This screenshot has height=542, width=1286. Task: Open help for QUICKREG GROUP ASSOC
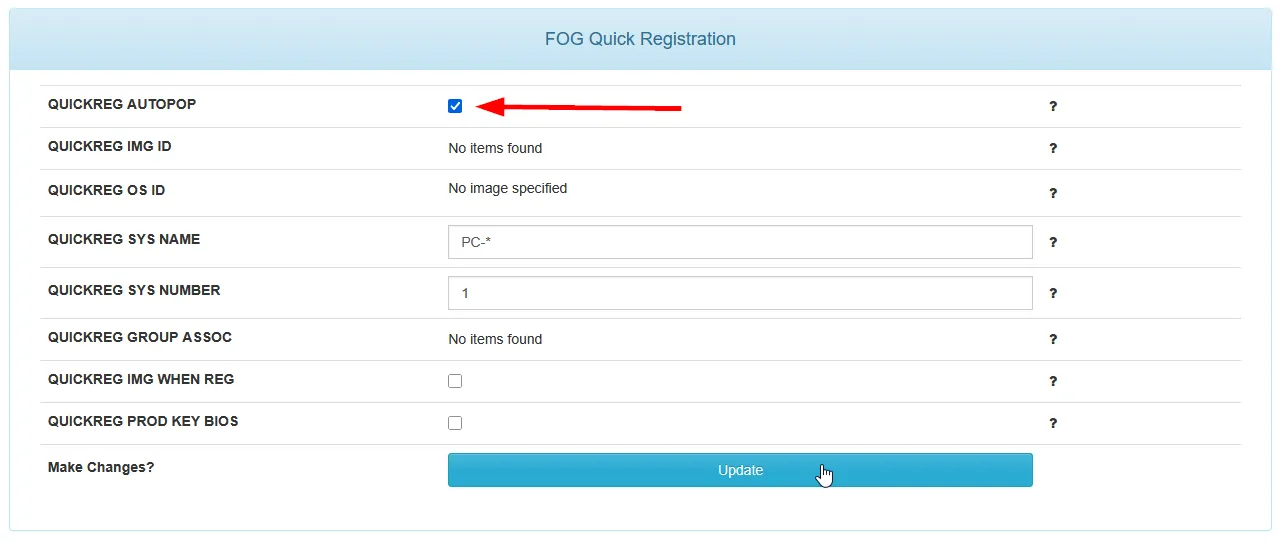pos(1053,340)
